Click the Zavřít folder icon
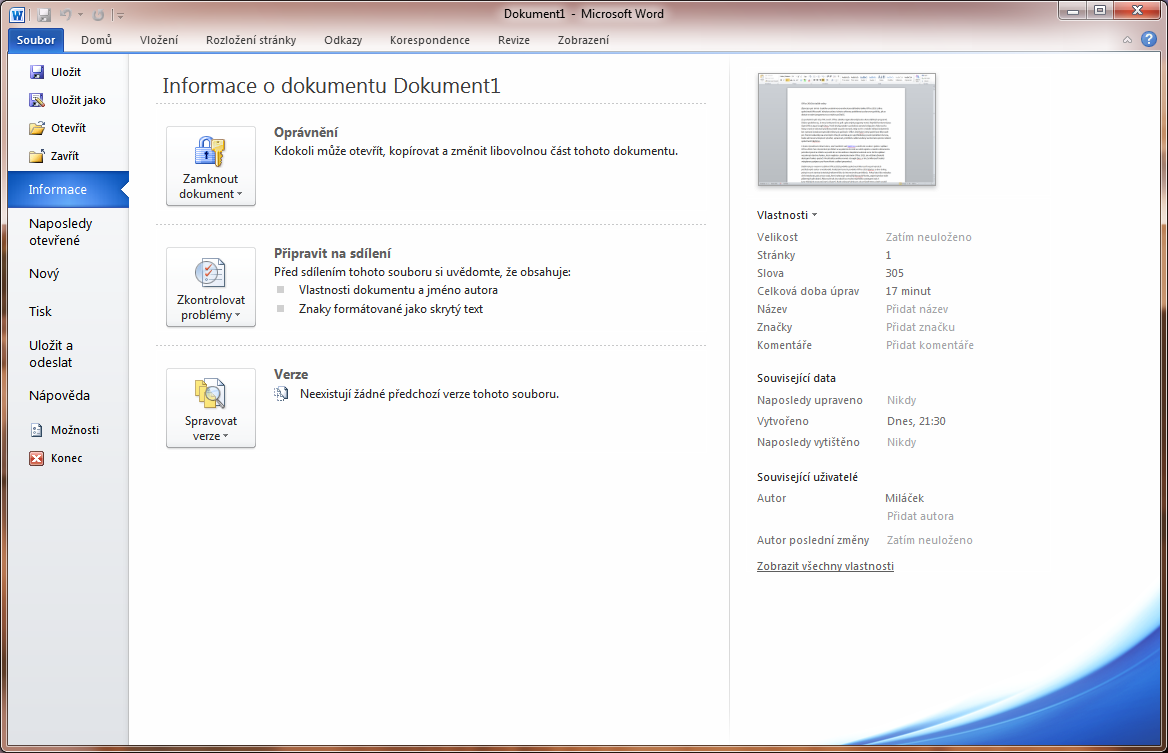This screenshot has width=1168, height=753. click(36, 156)
